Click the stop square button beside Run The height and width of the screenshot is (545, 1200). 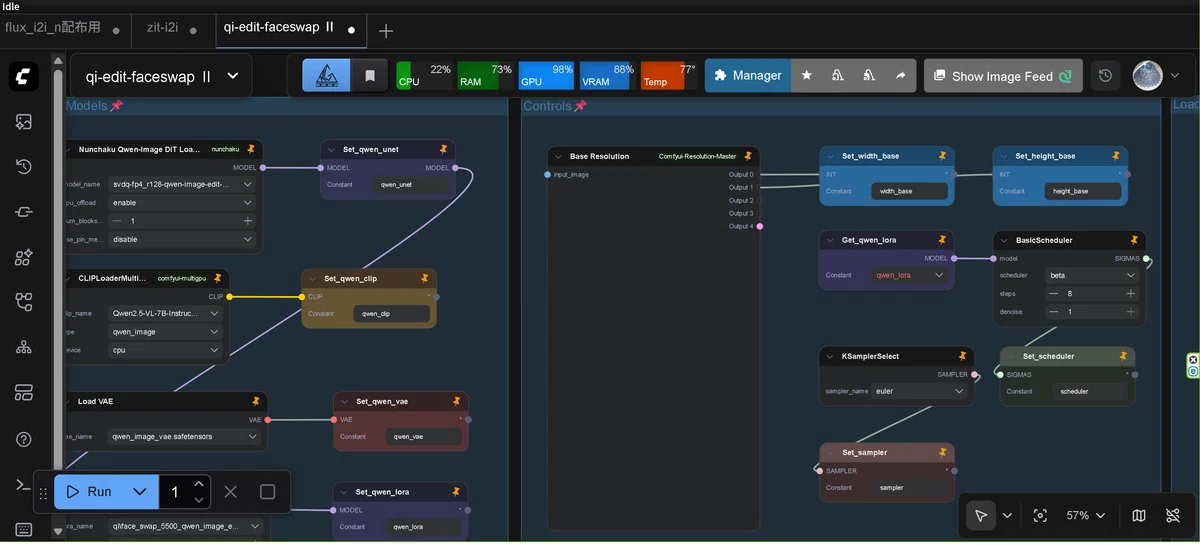coord(267,491)
